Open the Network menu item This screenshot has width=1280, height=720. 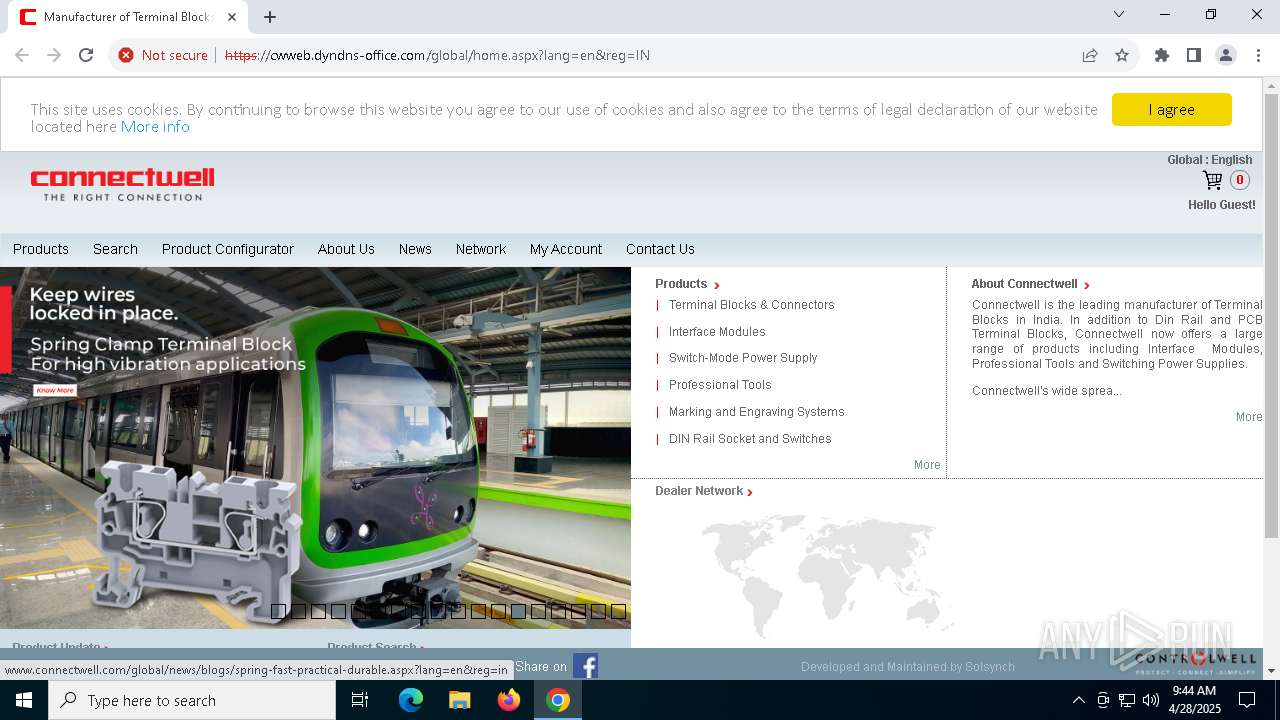point(481,249)
